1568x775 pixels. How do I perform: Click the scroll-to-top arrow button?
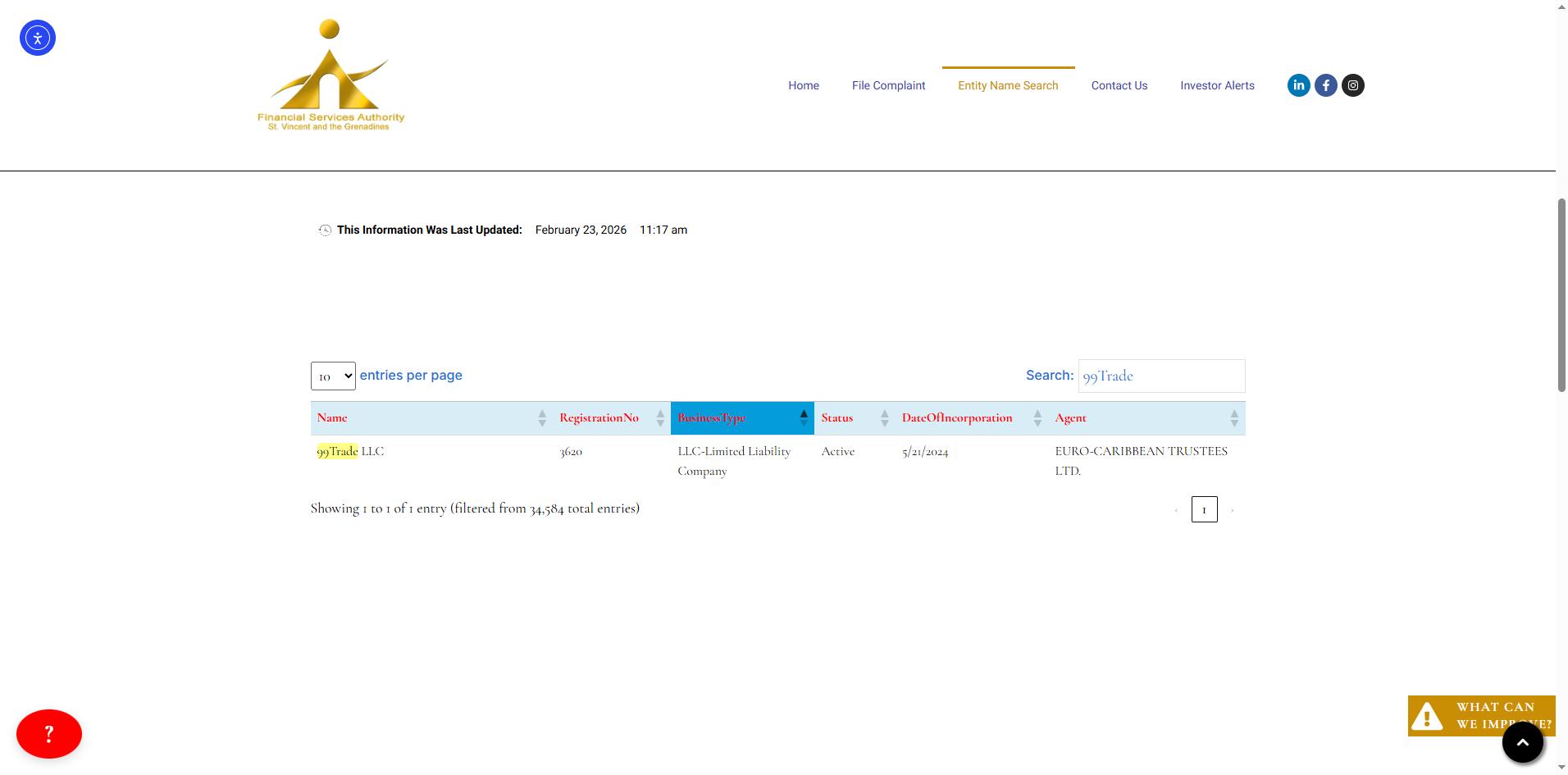click(x=1522, y=742)
